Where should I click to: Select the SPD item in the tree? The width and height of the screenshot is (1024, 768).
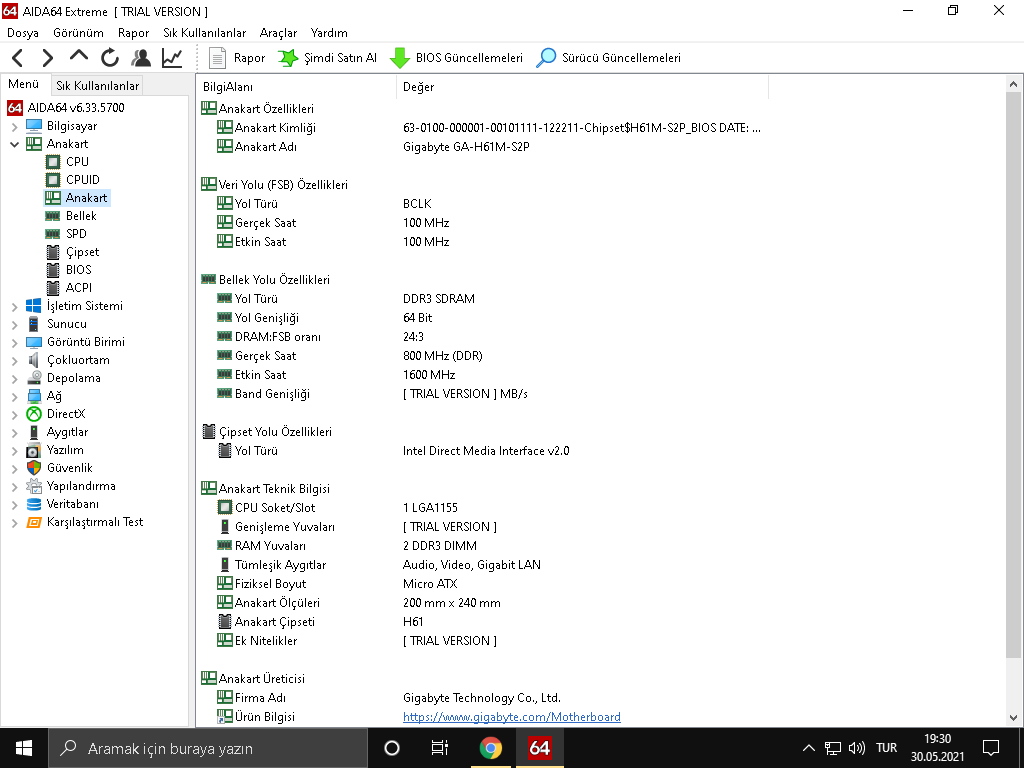coord(76,234)
